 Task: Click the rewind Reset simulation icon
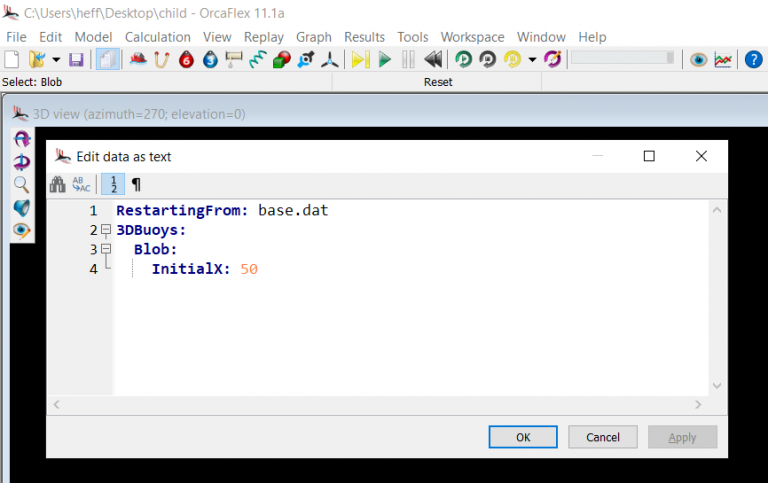tap(433, 60)
